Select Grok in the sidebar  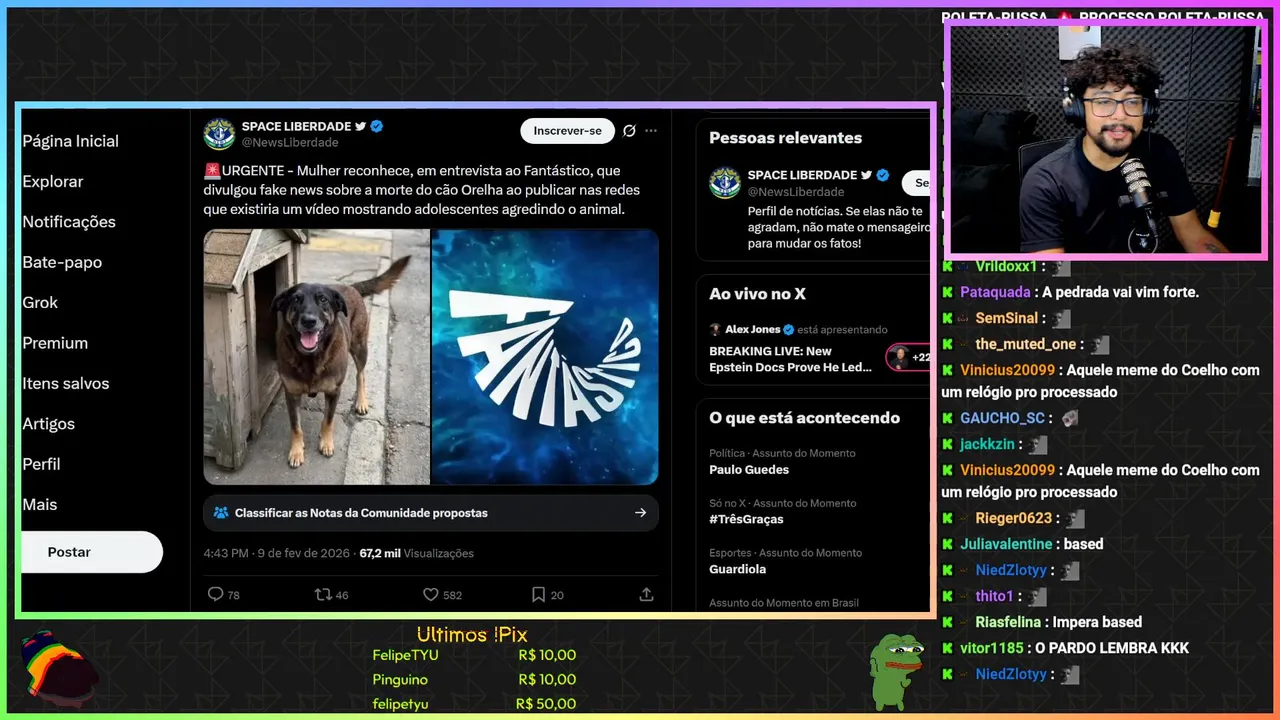click(40, 302)
